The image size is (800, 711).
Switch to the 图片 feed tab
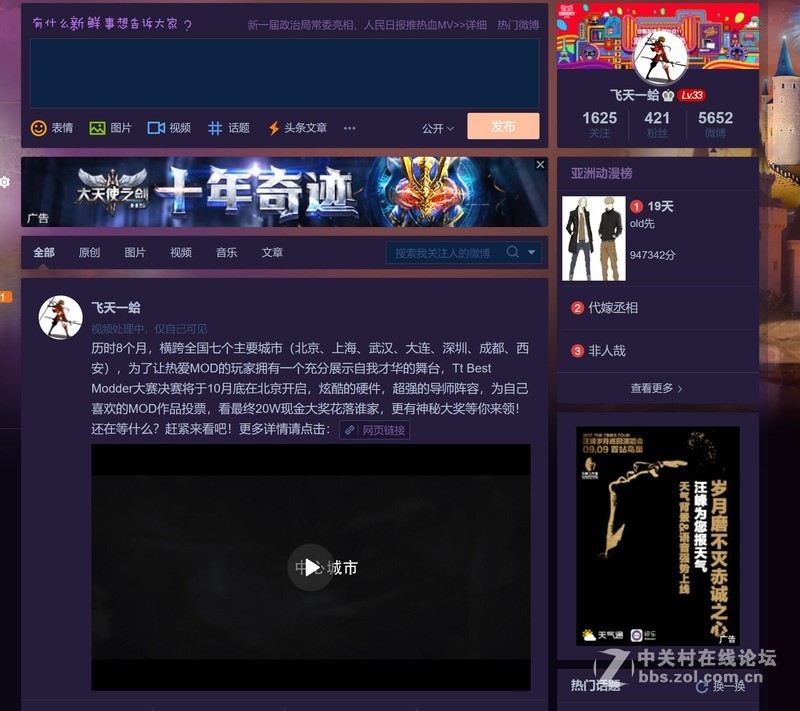(135, 252)
